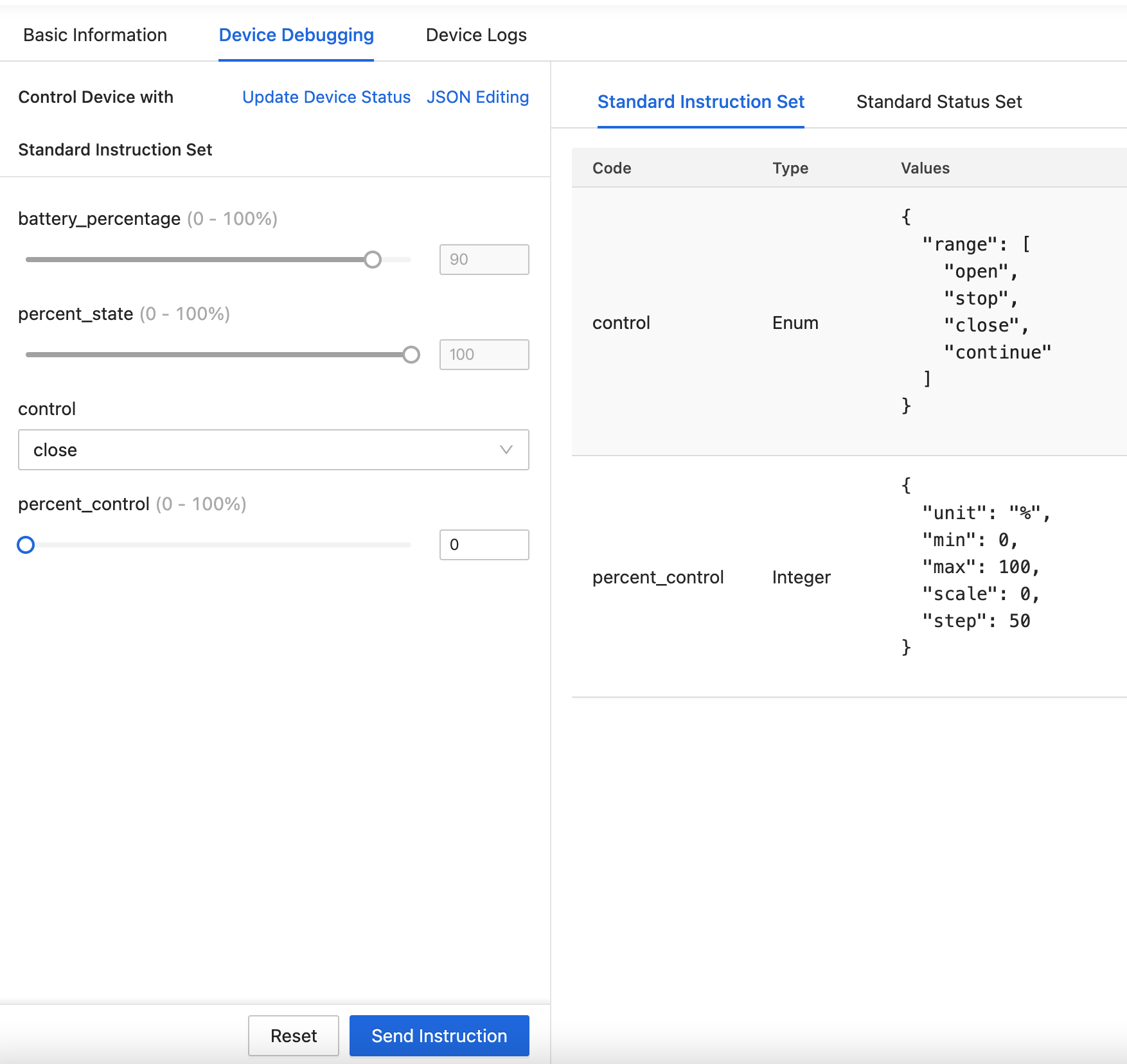Click the "unit": "%" value line

click(986, 513)
